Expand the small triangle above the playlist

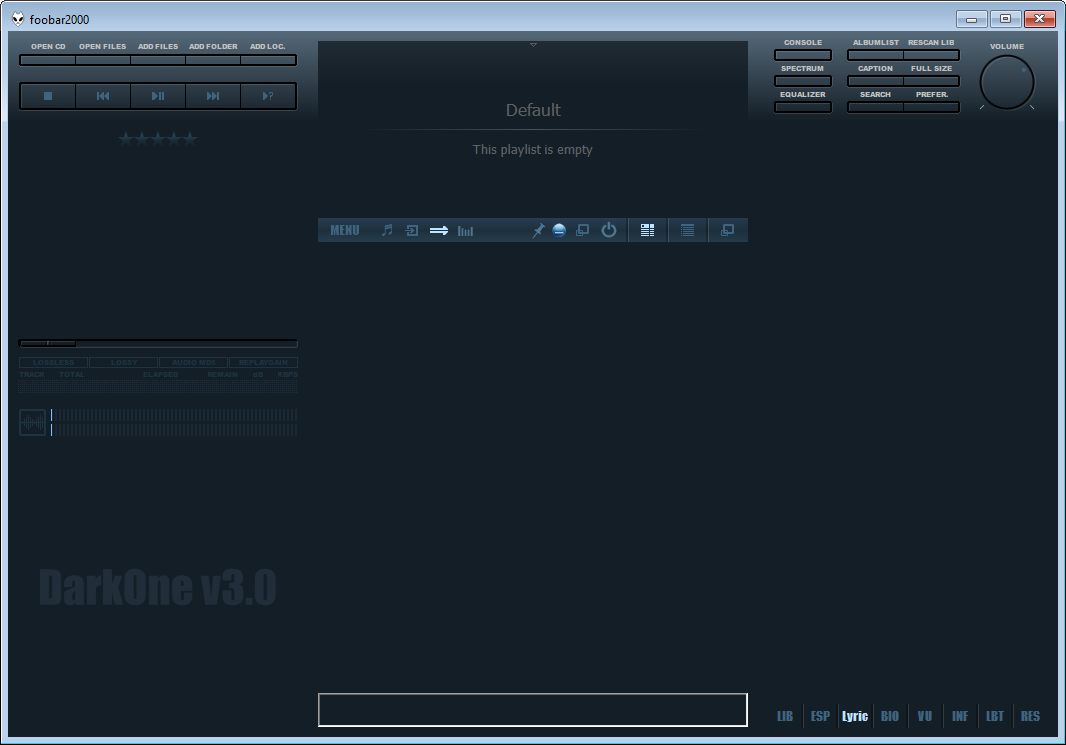[x=533, y=45]
